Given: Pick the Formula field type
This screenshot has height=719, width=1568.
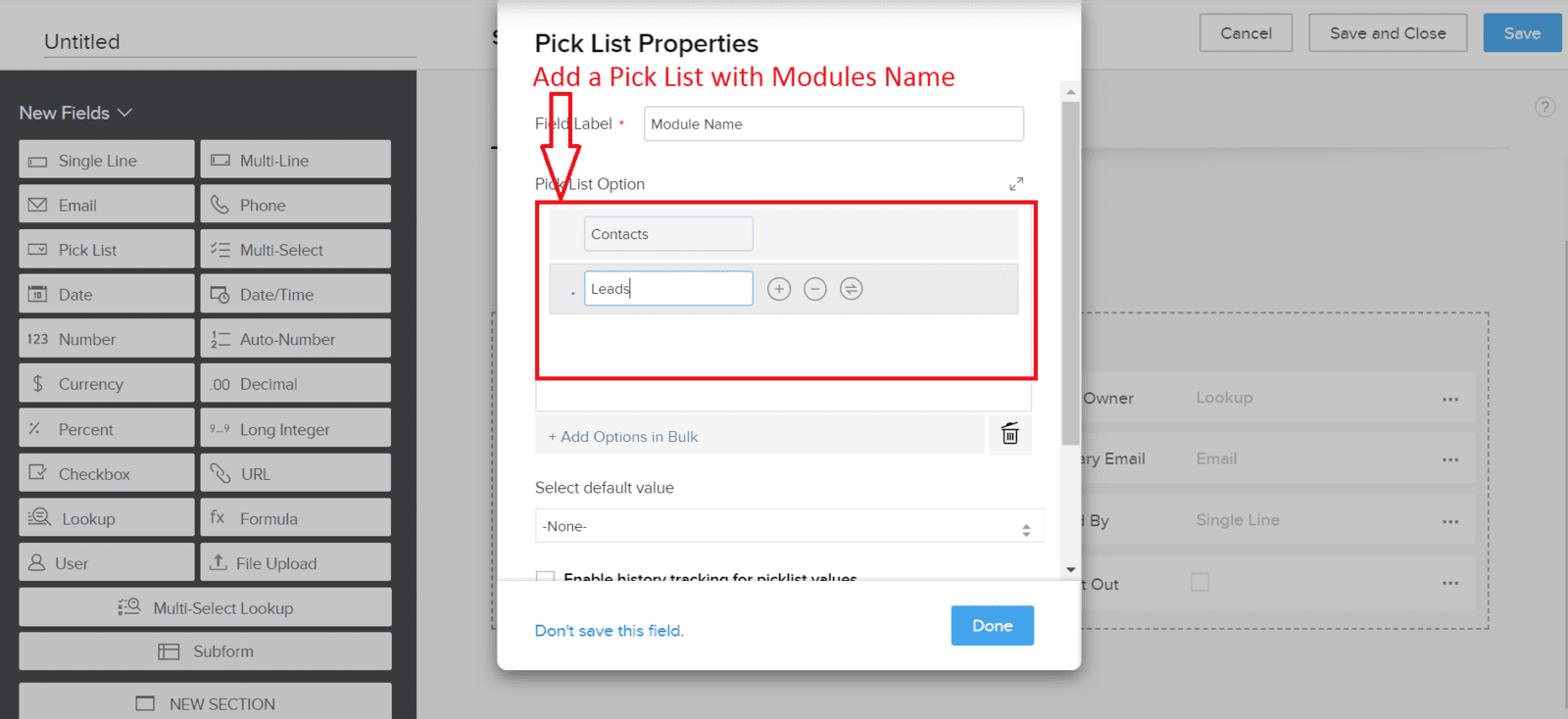Looking at the screenshot, I should tap(296, 518).
